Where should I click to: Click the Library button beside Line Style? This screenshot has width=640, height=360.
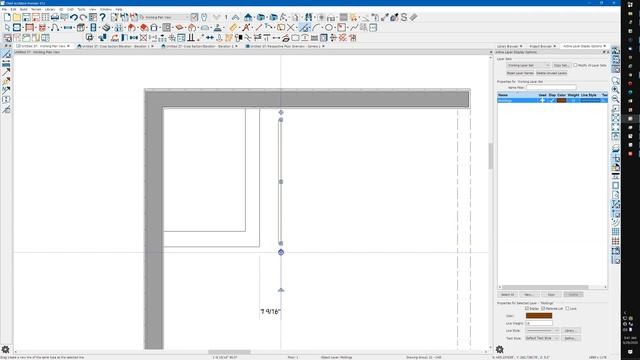[x=571, y=331]
